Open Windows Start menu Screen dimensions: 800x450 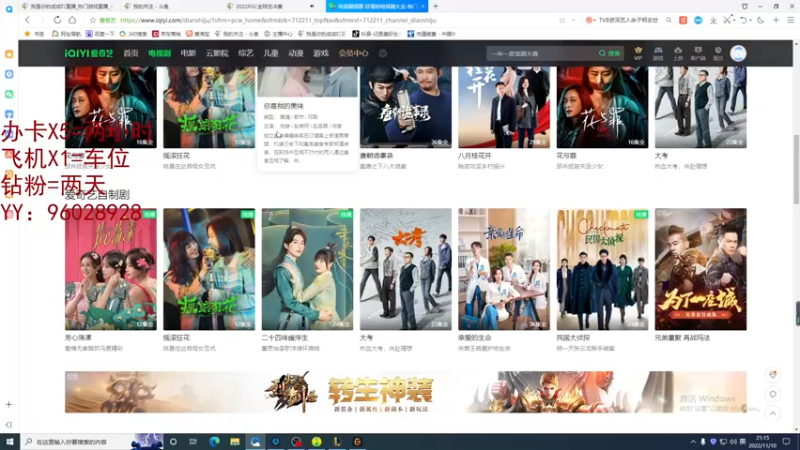point(9,442)
